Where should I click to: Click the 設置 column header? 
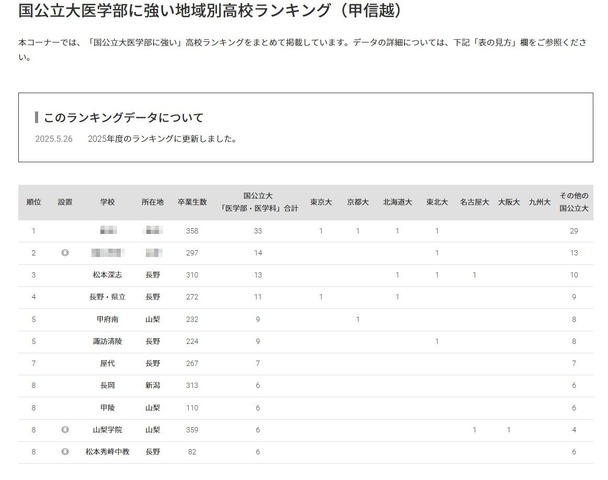coord(65,202)
